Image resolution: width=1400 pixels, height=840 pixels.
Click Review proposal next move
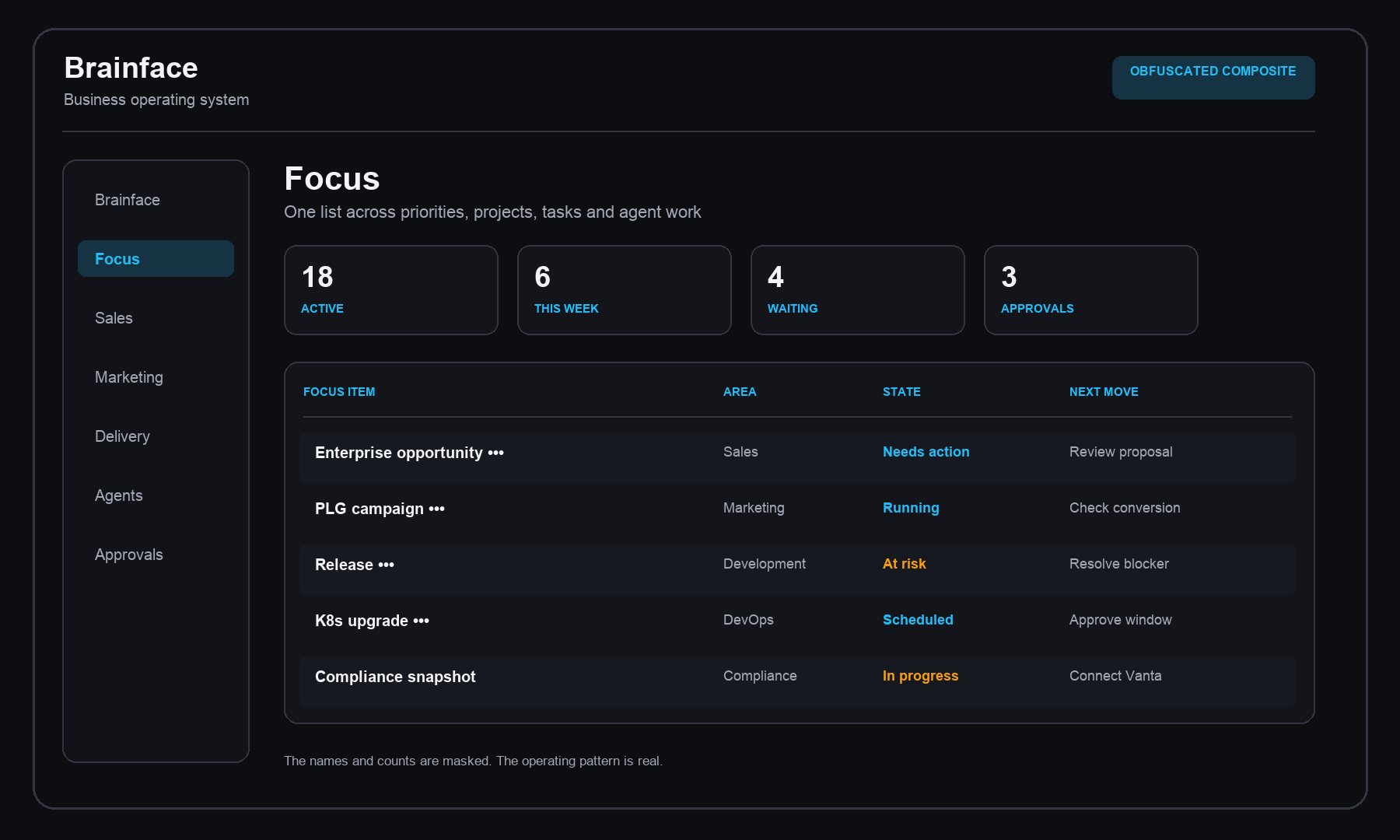coord(1121,452)
